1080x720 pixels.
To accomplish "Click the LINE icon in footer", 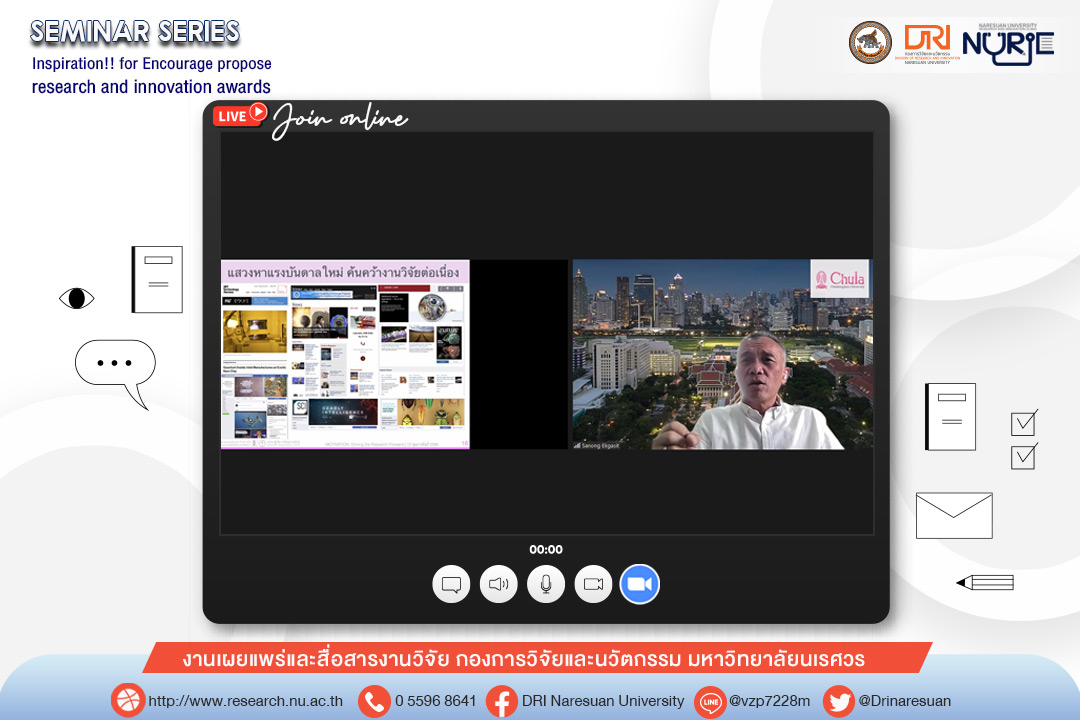I will click(x=710, y=701).
